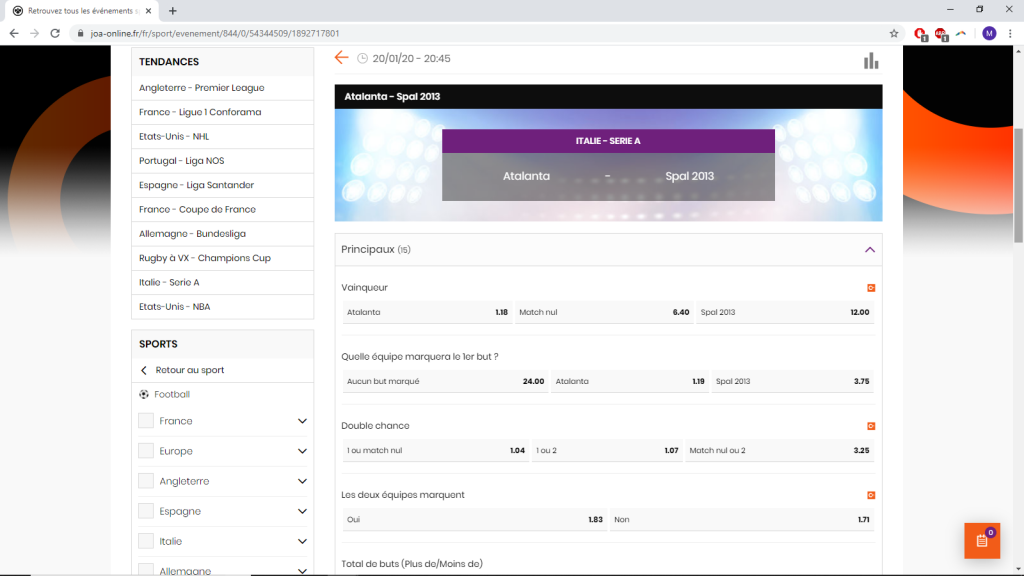
Task: Bookmark this page with the star icon
Action: point(893,33)
